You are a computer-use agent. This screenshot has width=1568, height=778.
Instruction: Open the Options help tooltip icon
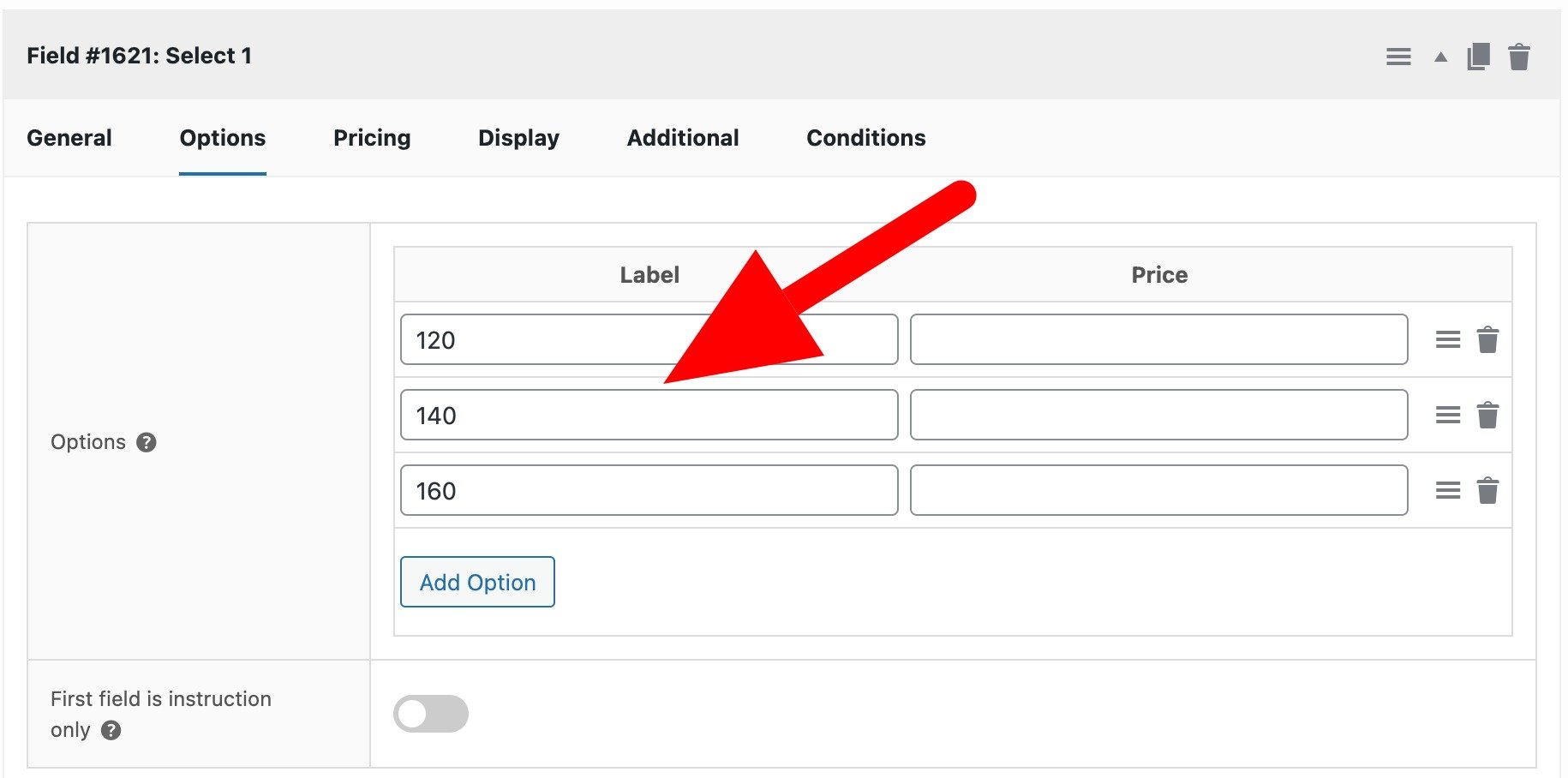[147, 443]
